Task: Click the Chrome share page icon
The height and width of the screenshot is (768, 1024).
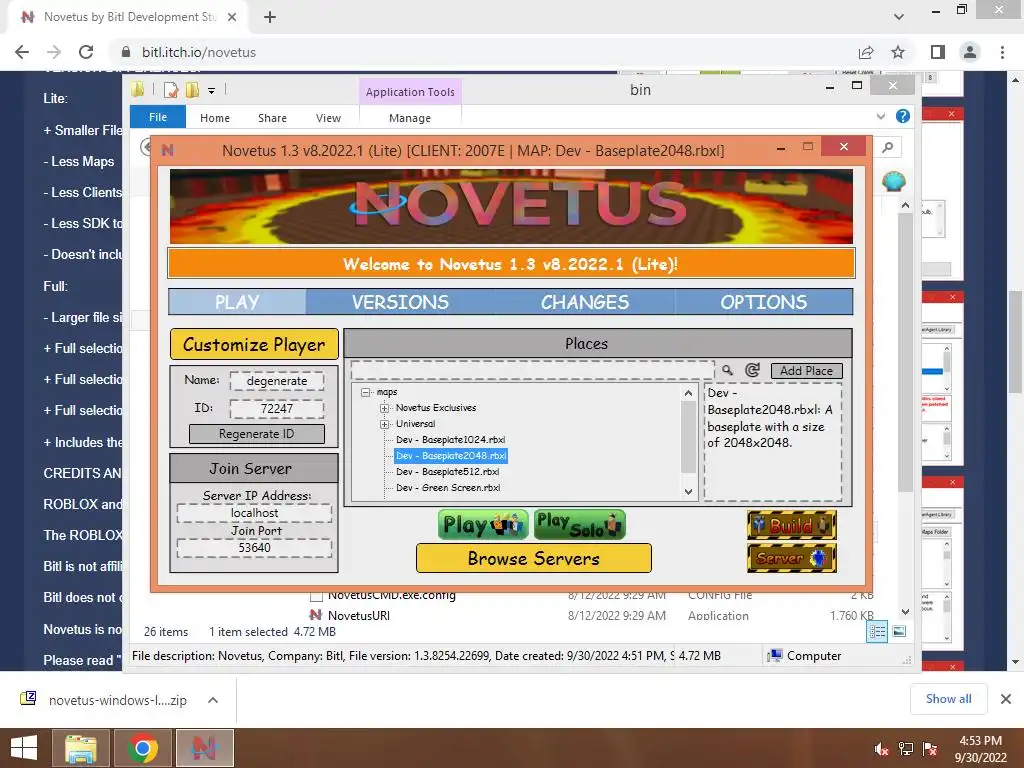Action: point(866,52)
